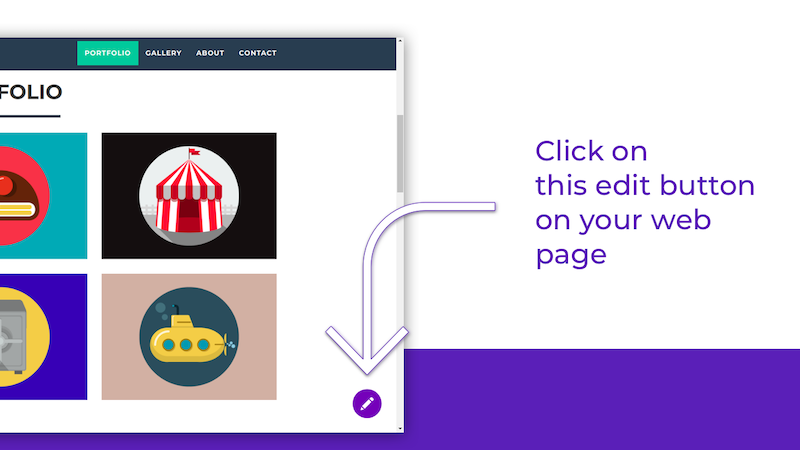Image resolution: width=800 pixels, height=450 pixels.
Task: Open the circus tent portfolio thumbnail
Action: tap(189, 196)
